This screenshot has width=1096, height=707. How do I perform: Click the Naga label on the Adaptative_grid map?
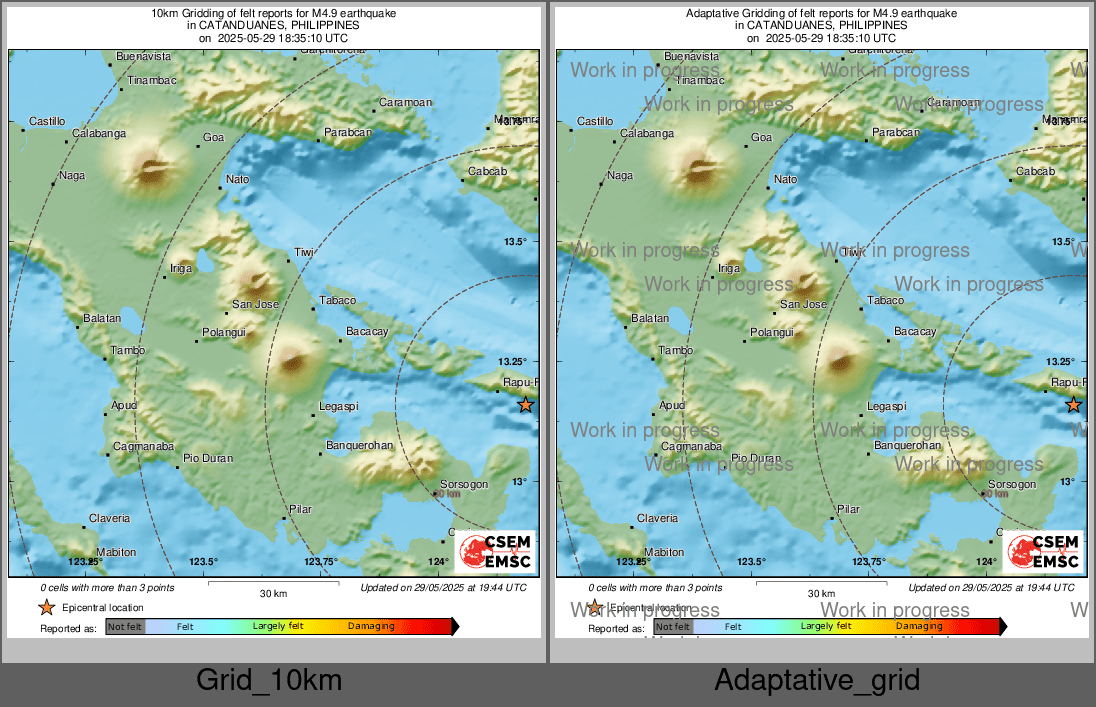619,176
